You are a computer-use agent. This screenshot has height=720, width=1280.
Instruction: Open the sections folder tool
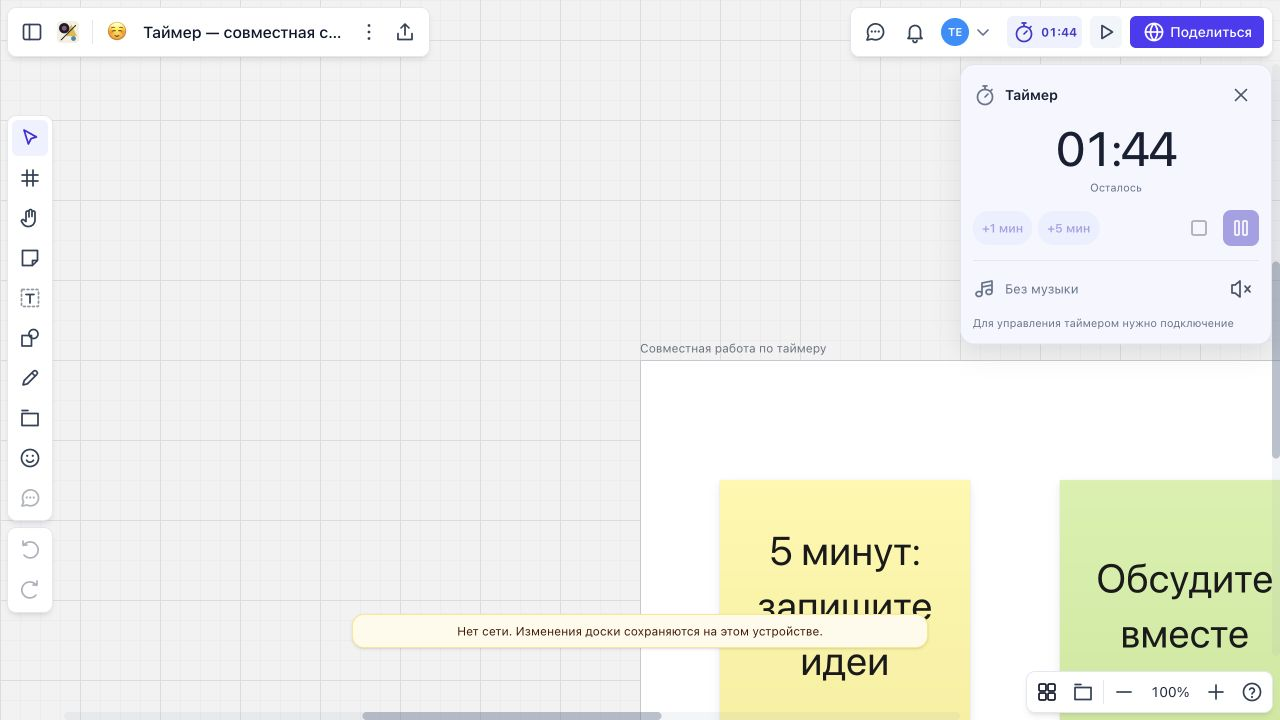tap(30, 418)
